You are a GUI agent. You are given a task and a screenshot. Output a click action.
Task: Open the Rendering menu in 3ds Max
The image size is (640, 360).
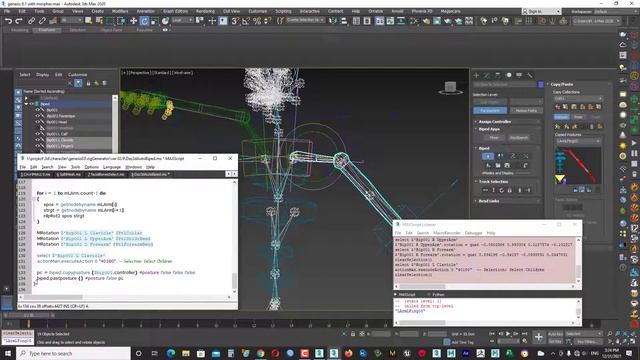click(x=205, y=11)
